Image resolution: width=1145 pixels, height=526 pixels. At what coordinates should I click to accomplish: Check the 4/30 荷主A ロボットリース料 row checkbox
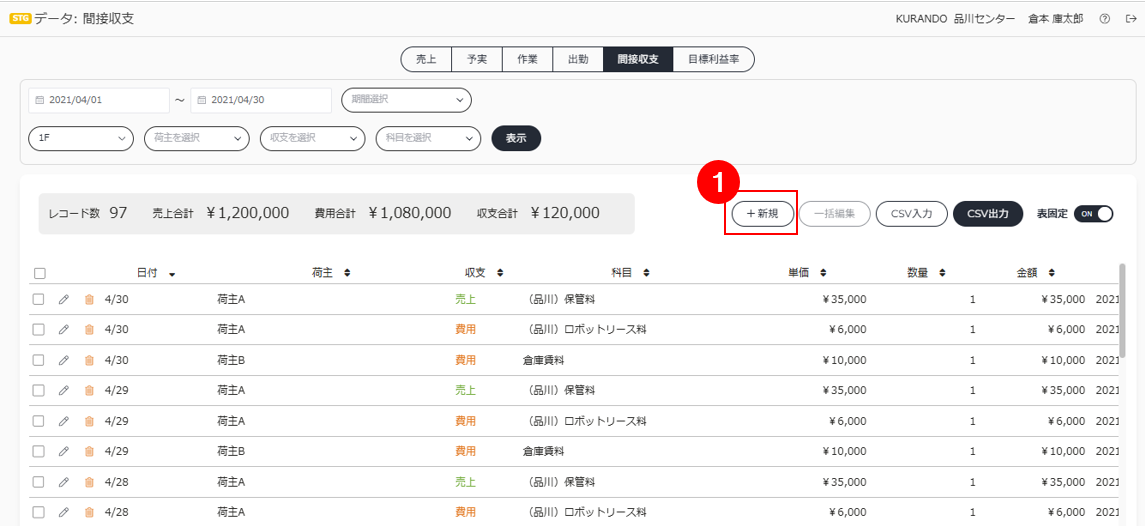(39, 329)
